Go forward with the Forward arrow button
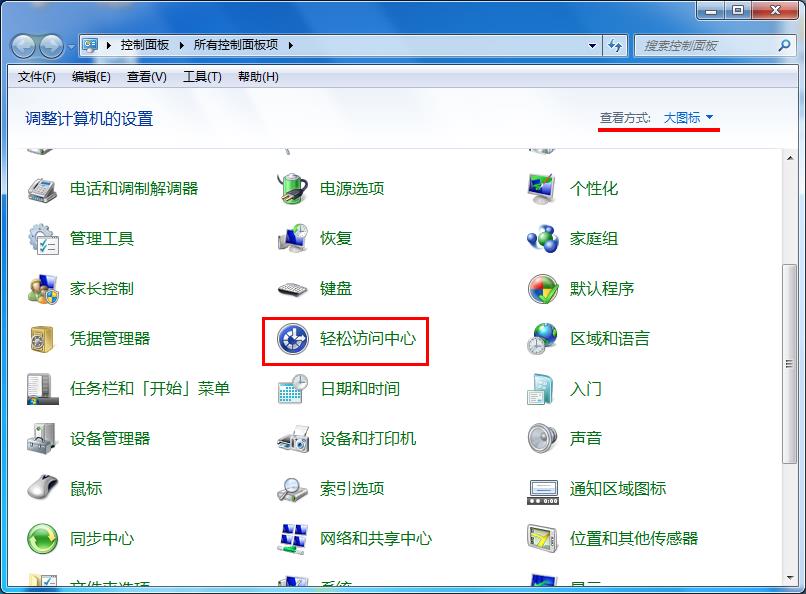 (51, 46)
